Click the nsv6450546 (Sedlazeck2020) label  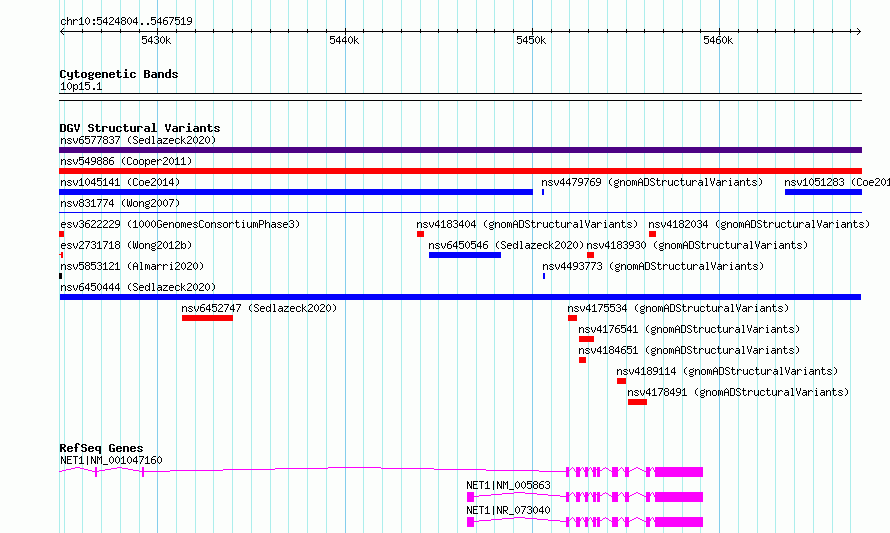tap(506, 245)
